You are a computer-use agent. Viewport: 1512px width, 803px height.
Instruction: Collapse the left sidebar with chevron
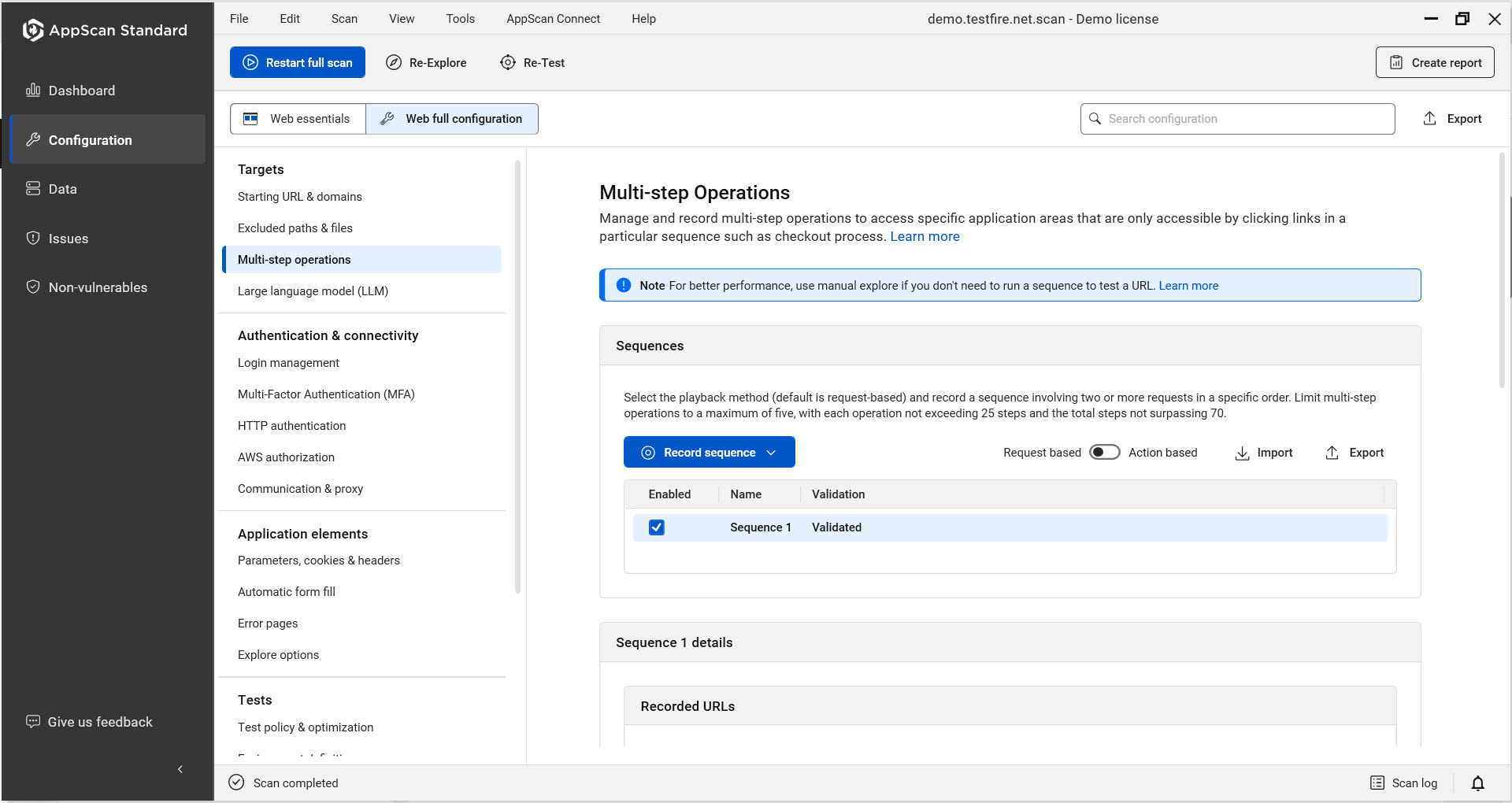click(x=180, y=769)
